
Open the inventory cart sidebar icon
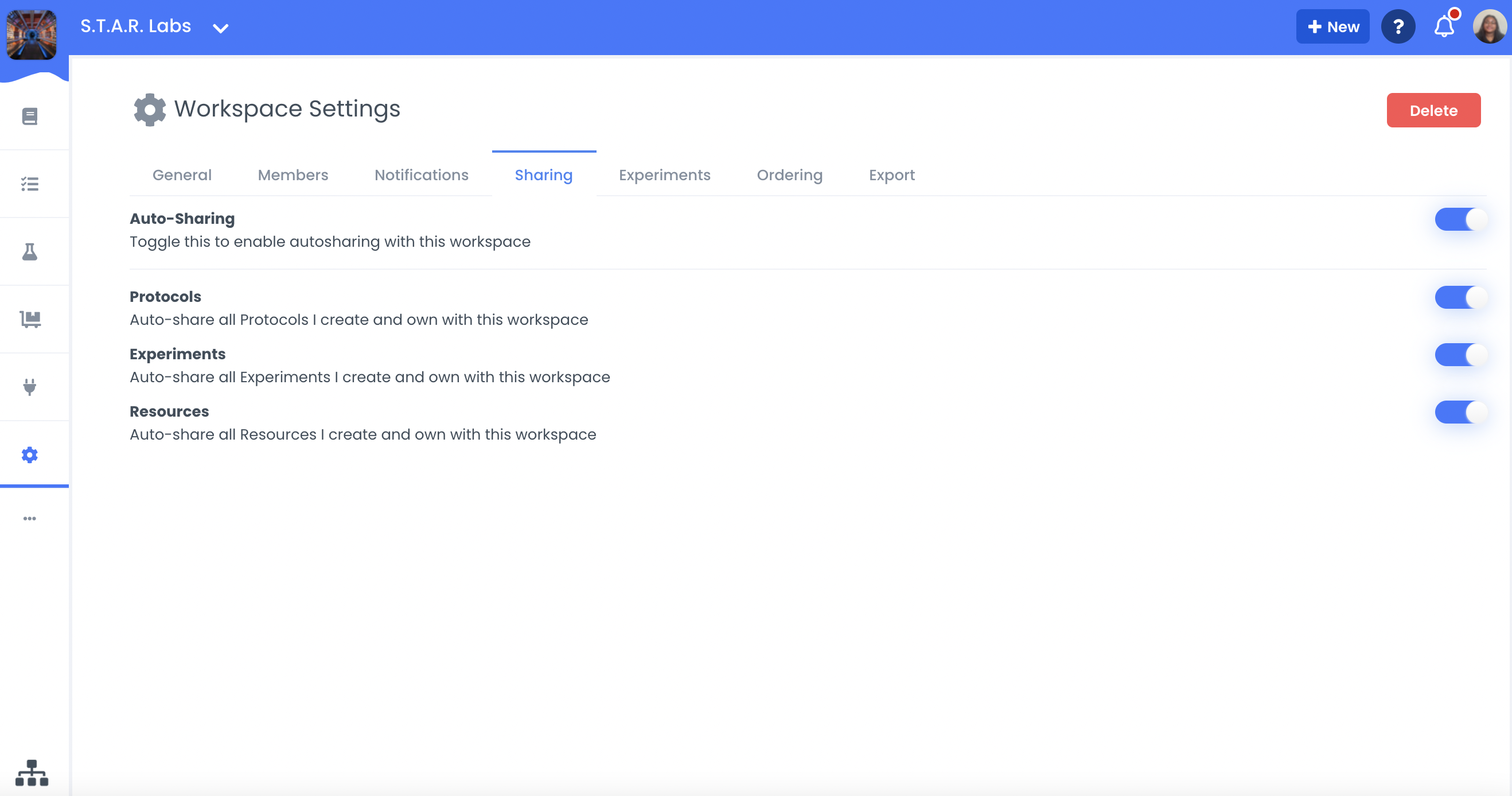coord(30,319)
